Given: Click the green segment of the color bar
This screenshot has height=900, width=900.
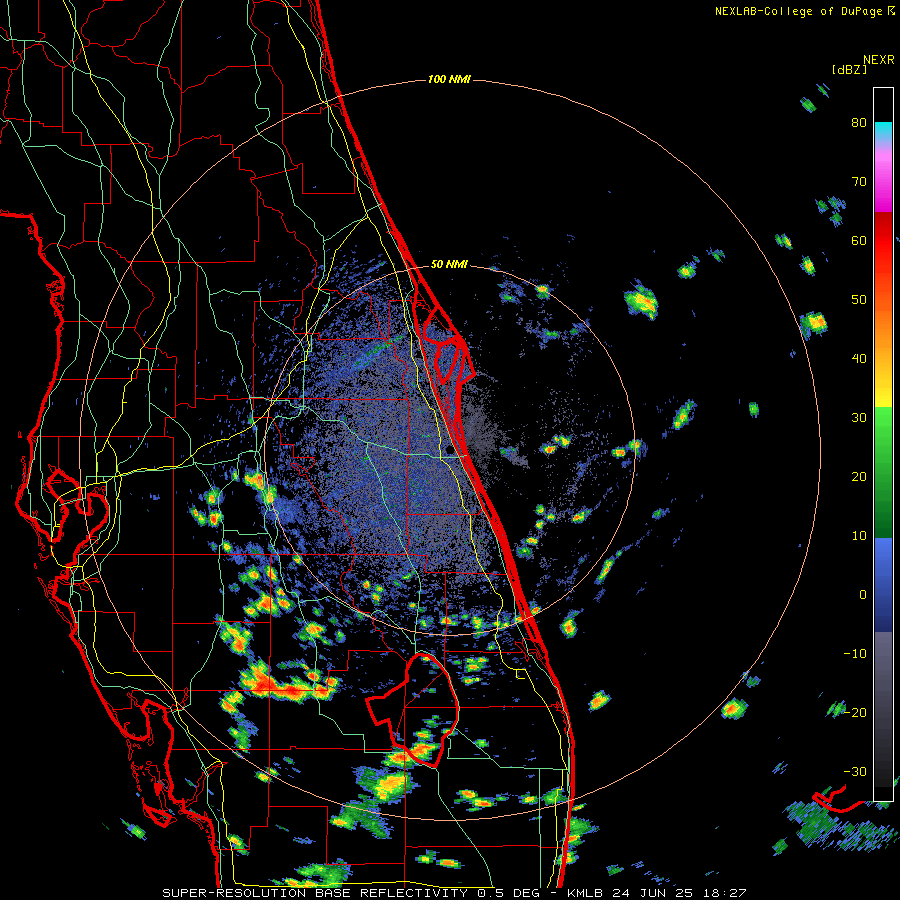Looking at the screenshot, I should pos(883,472).
